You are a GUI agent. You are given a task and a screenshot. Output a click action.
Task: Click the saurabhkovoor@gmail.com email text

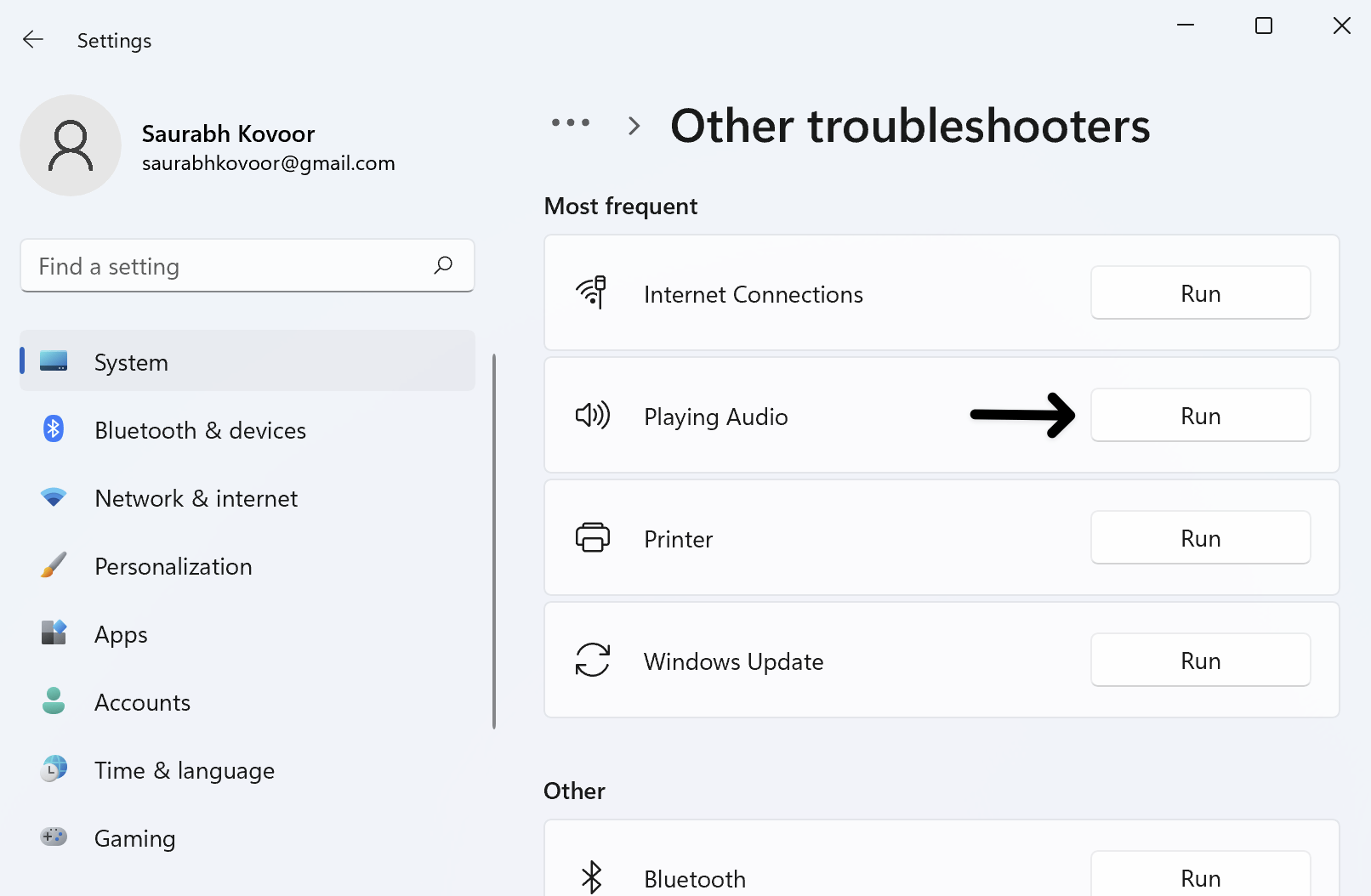coord(268,163)
